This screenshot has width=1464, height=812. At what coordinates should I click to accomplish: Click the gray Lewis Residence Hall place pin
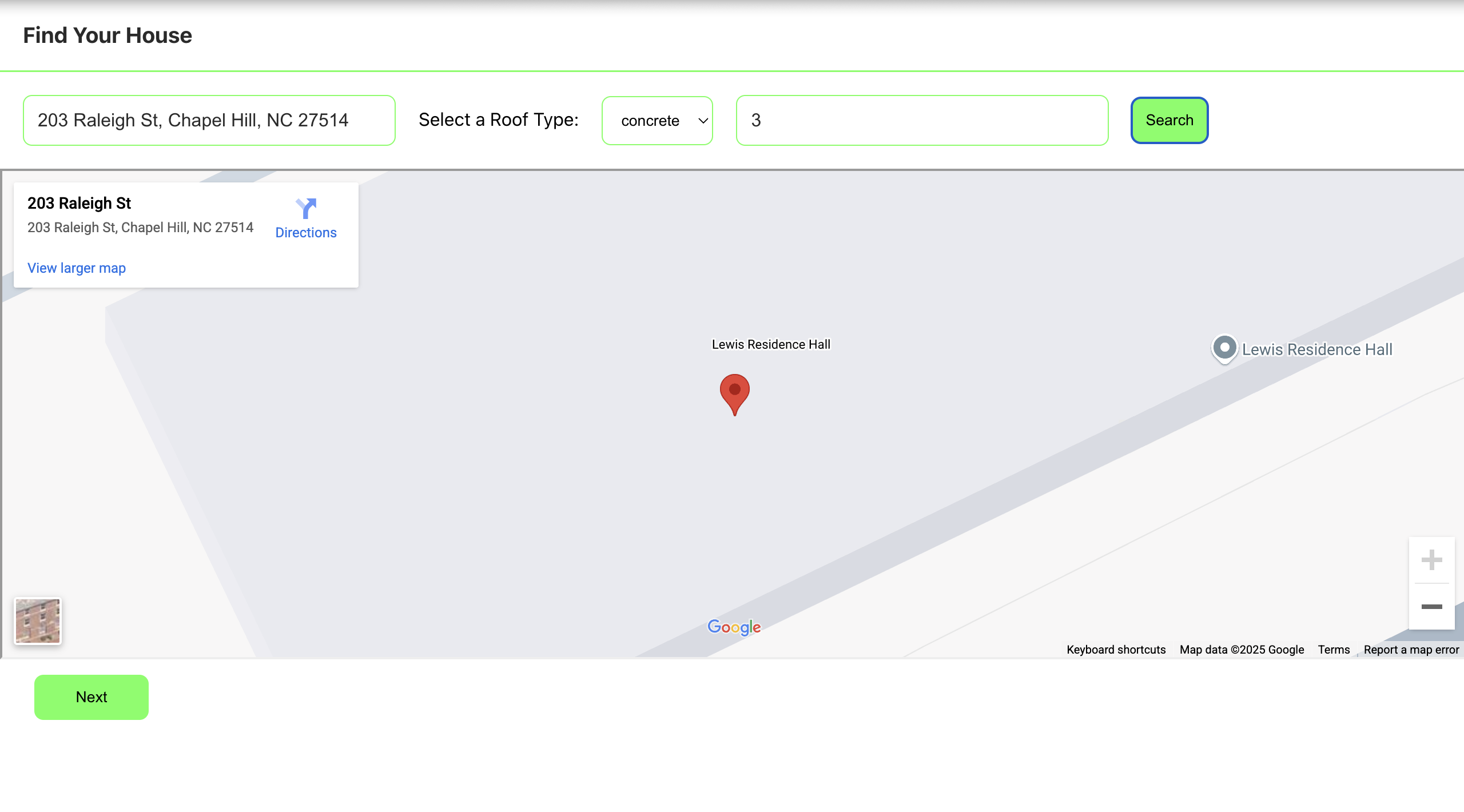point(1224,348)
